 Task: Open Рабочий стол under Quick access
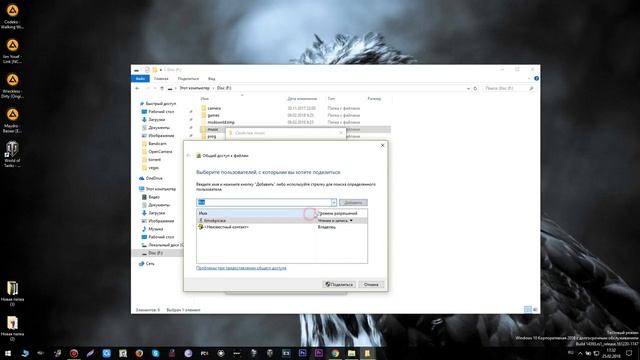(x=161, y=111)
